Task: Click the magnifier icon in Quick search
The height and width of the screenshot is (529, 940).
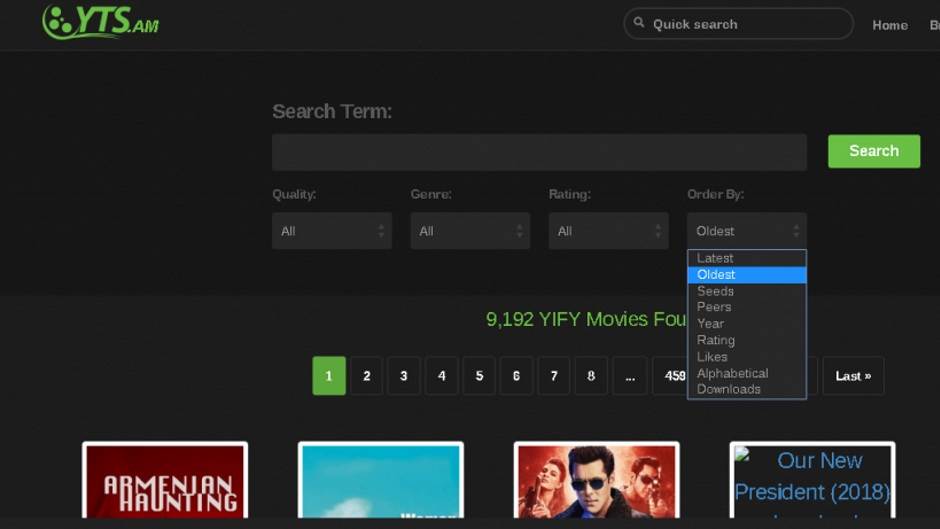Action: 639,23
